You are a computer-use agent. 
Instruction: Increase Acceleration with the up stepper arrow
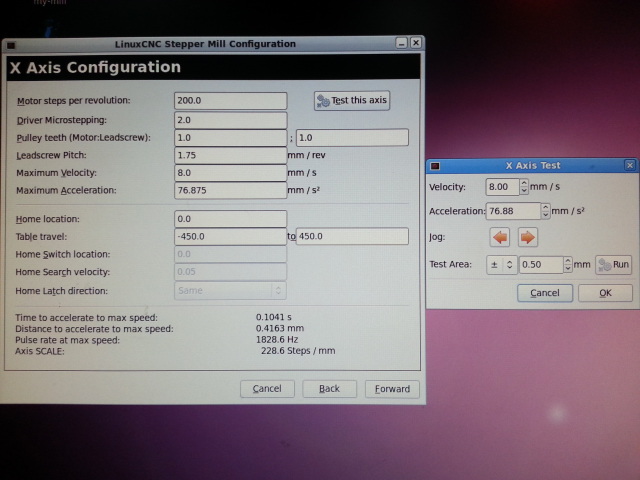point(545,207)
